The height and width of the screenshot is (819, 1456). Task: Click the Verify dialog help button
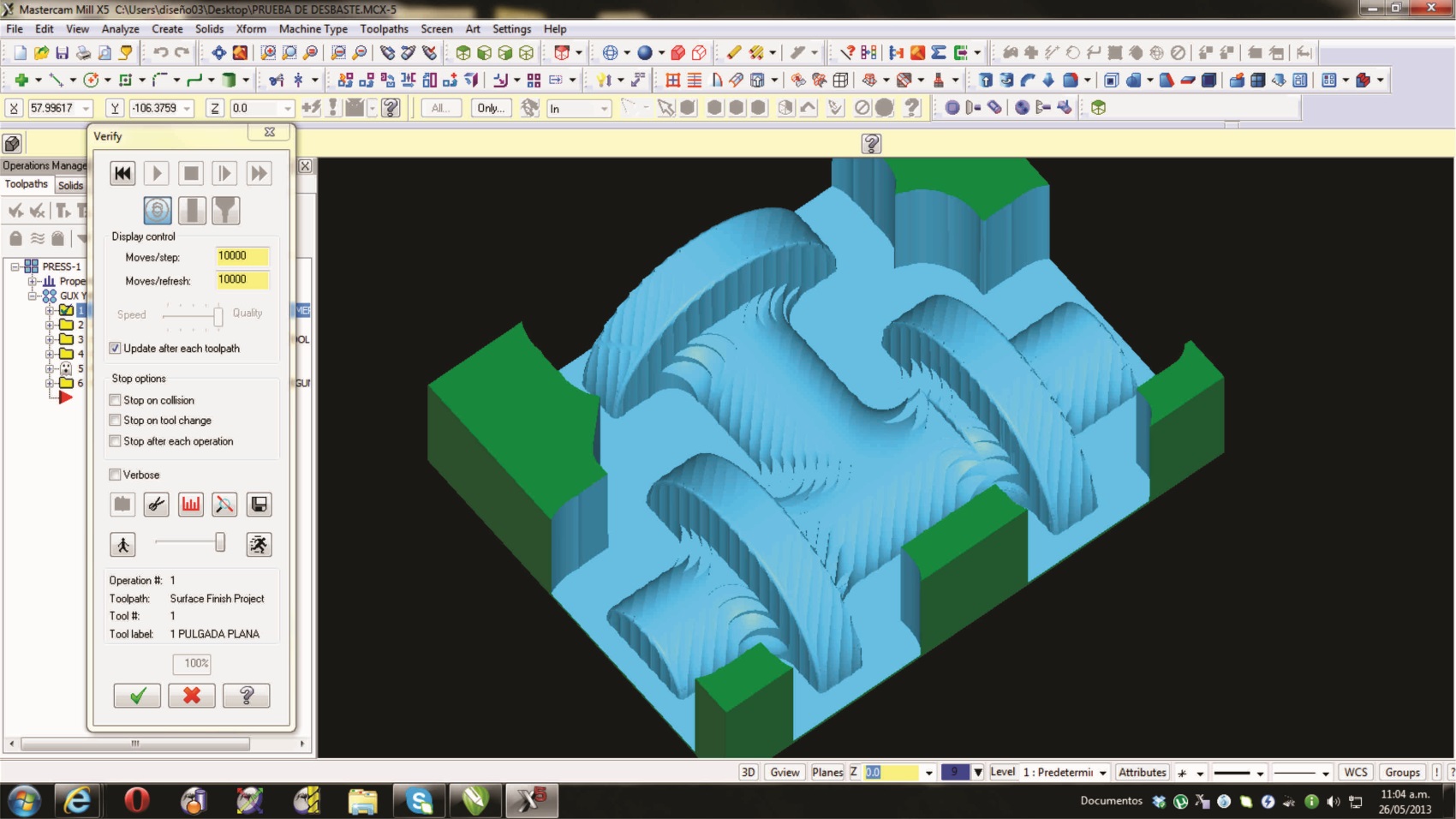pyautogui.click(x=247, y=696)
